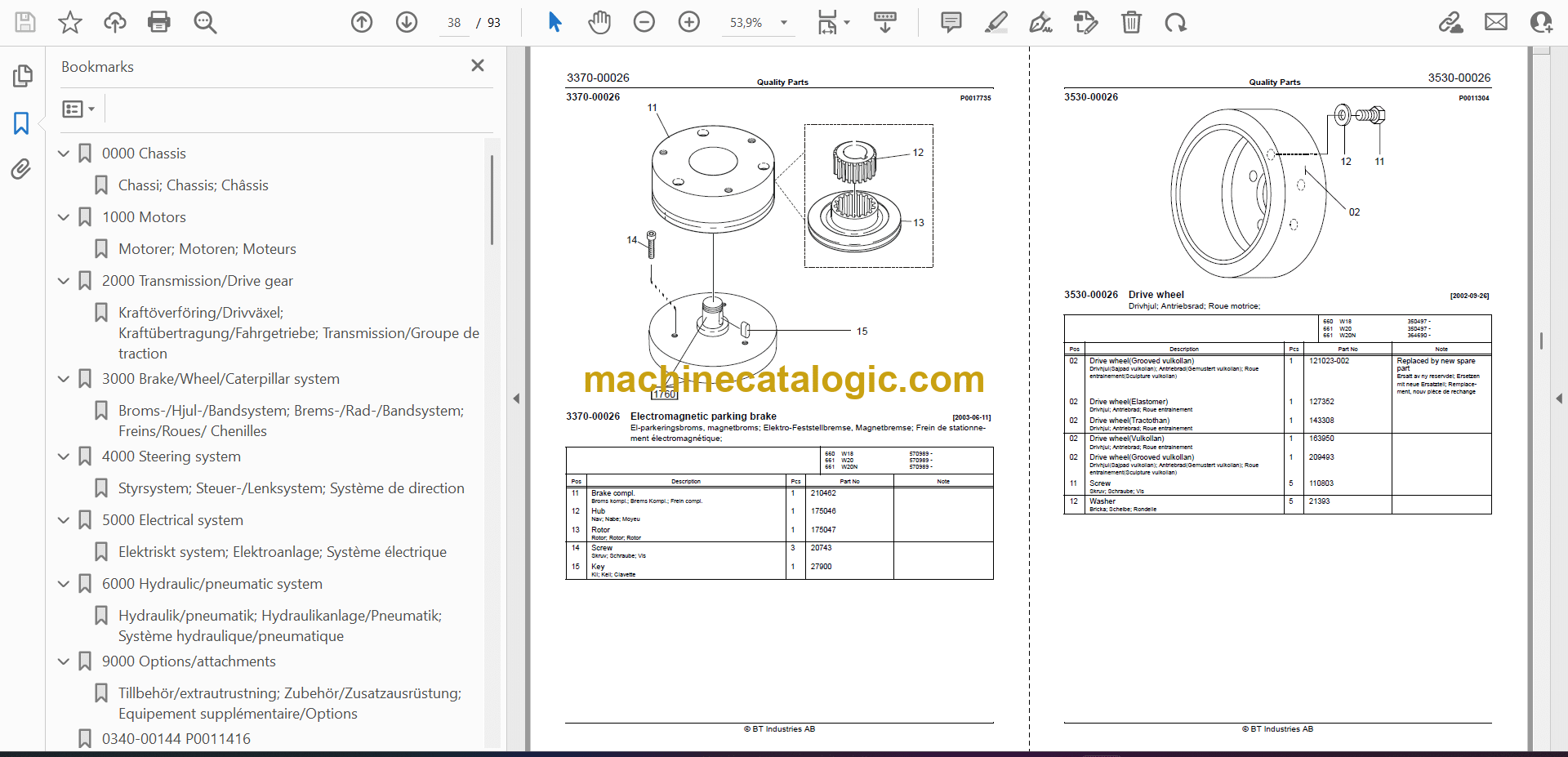1568x757 pixels.
Task: Select the highlight text pen tool
Action: click(996, 22)
